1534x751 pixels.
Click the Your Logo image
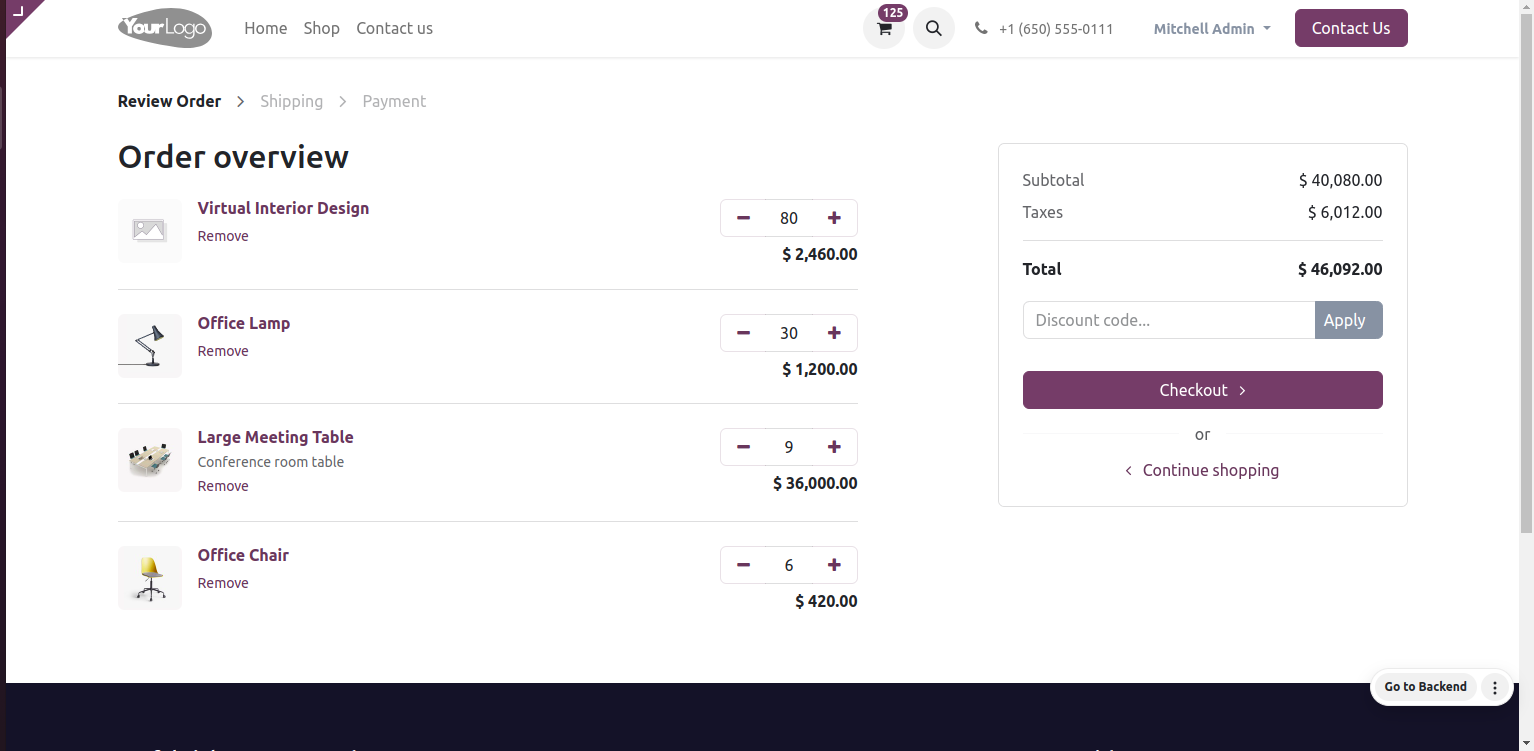pos(165,28)
